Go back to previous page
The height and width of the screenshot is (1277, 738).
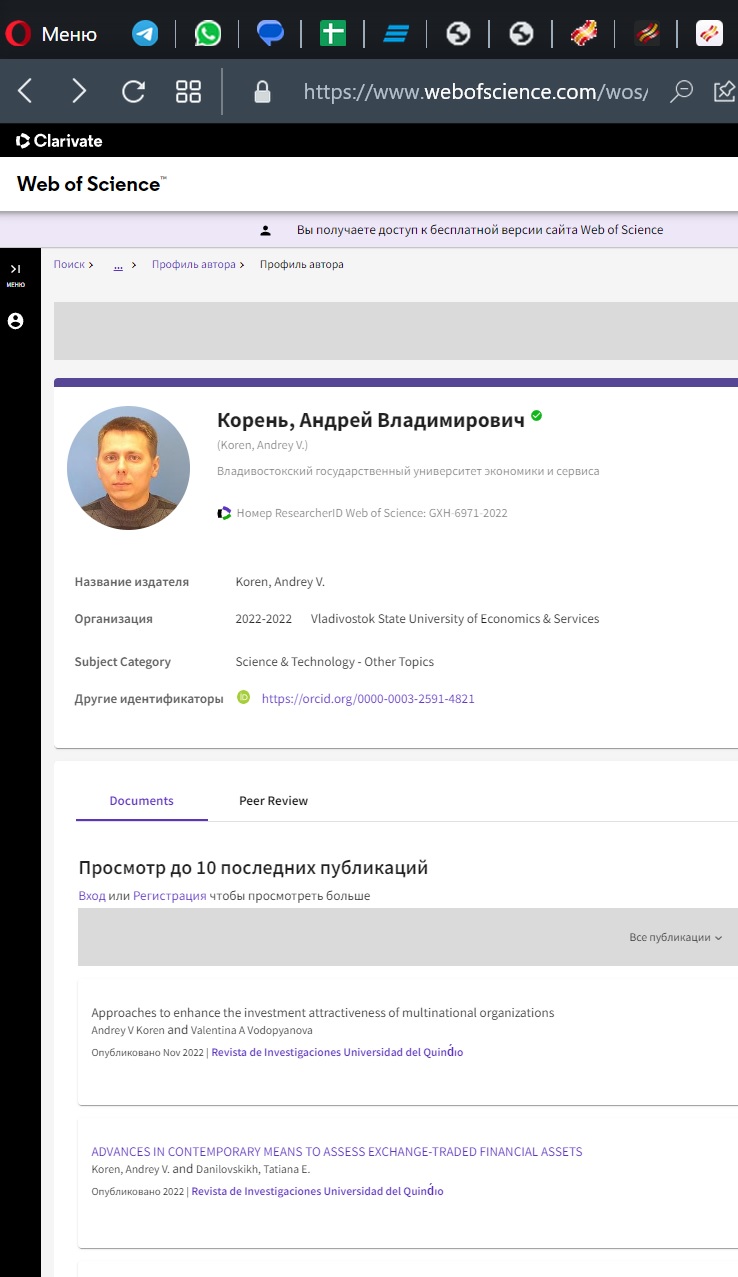[25, 92]
